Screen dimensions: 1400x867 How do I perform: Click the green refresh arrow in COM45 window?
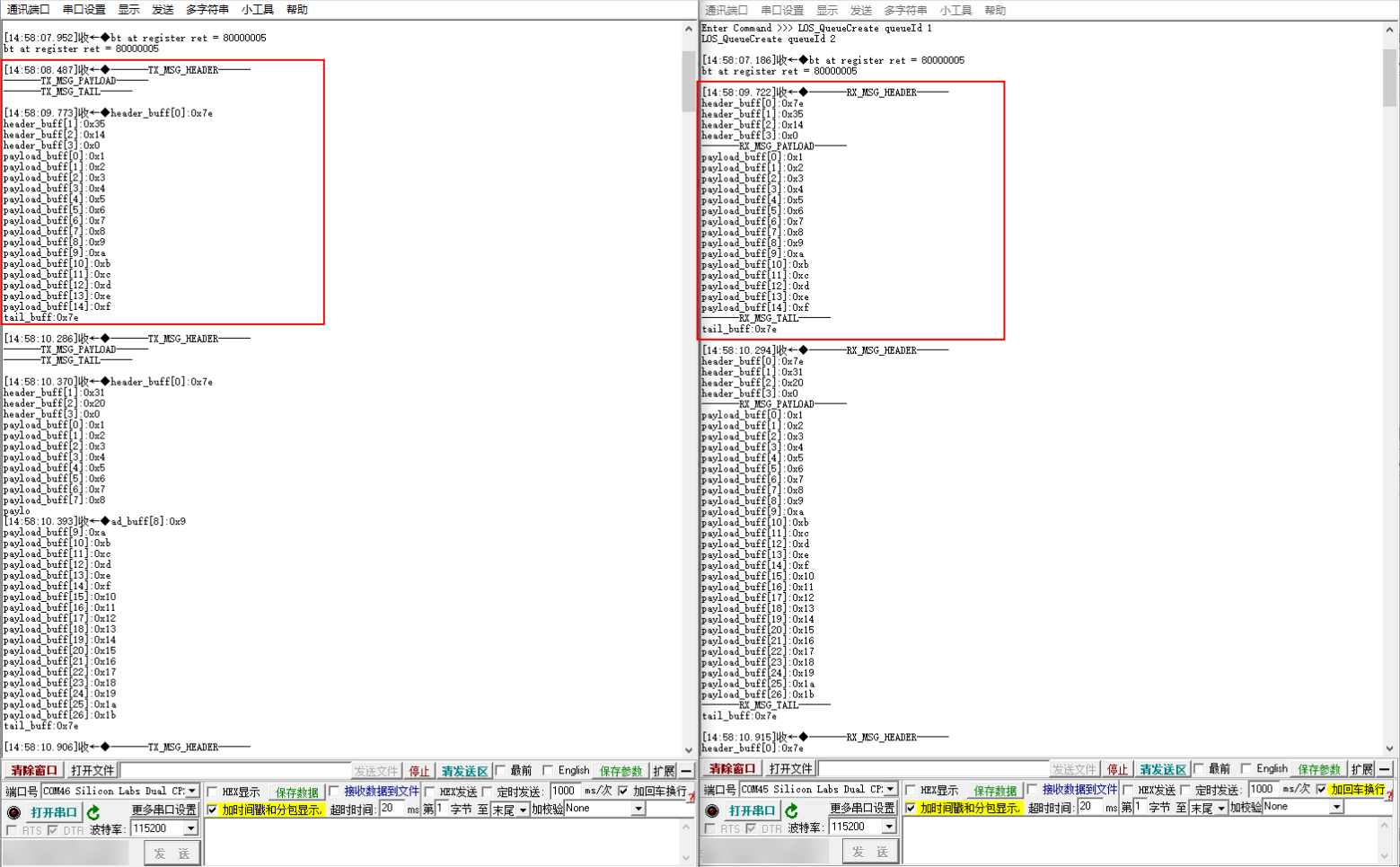pyautogui.click(x=792, y=810)
